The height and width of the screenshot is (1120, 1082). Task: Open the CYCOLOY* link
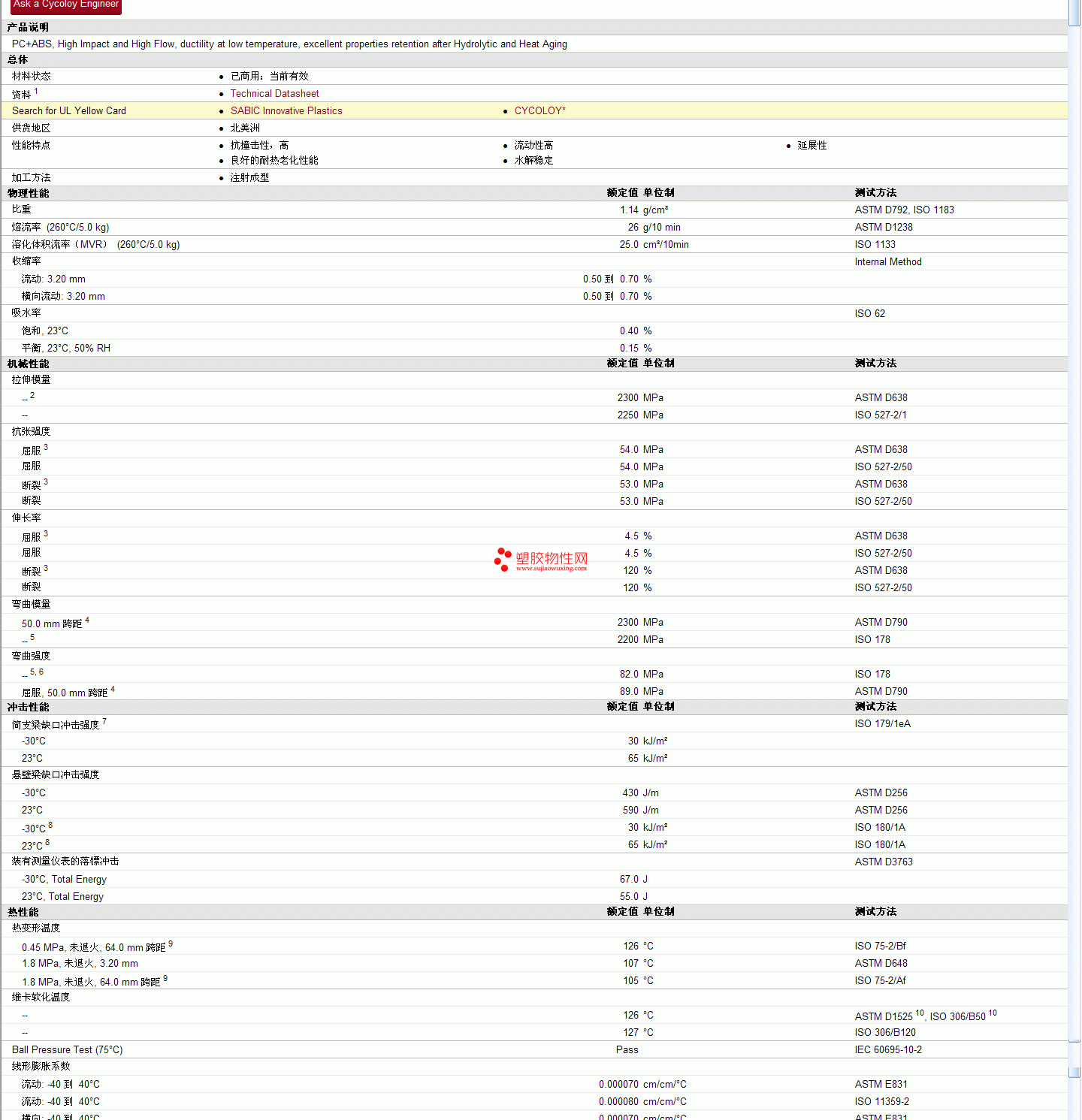click(x=540, y=111)
